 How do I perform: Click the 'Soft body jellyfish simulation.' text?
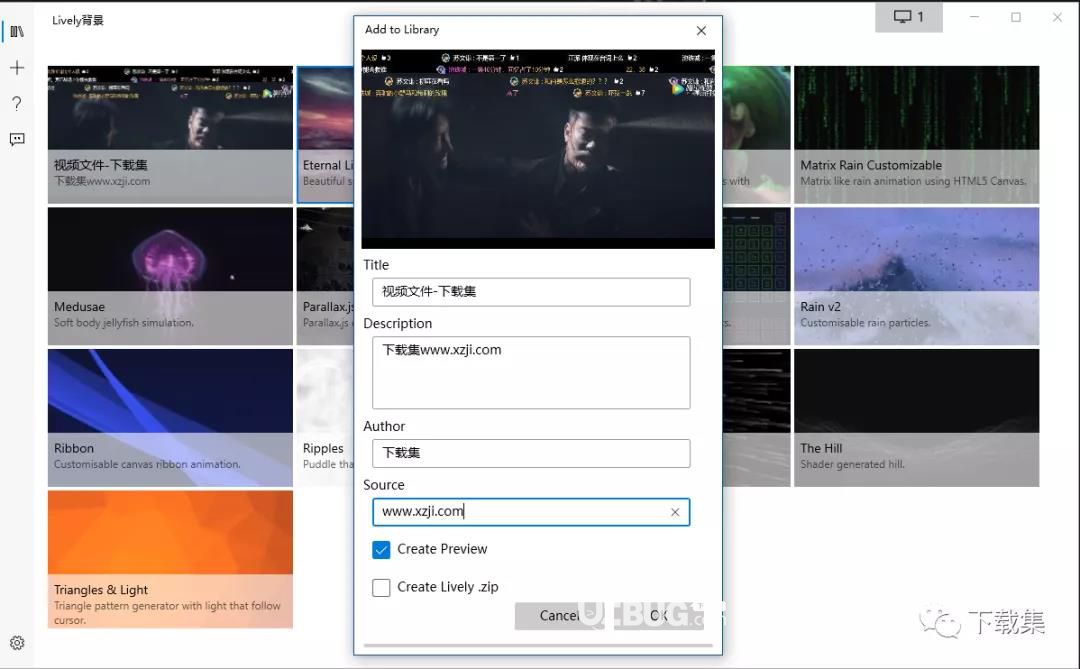pos(124,322)
